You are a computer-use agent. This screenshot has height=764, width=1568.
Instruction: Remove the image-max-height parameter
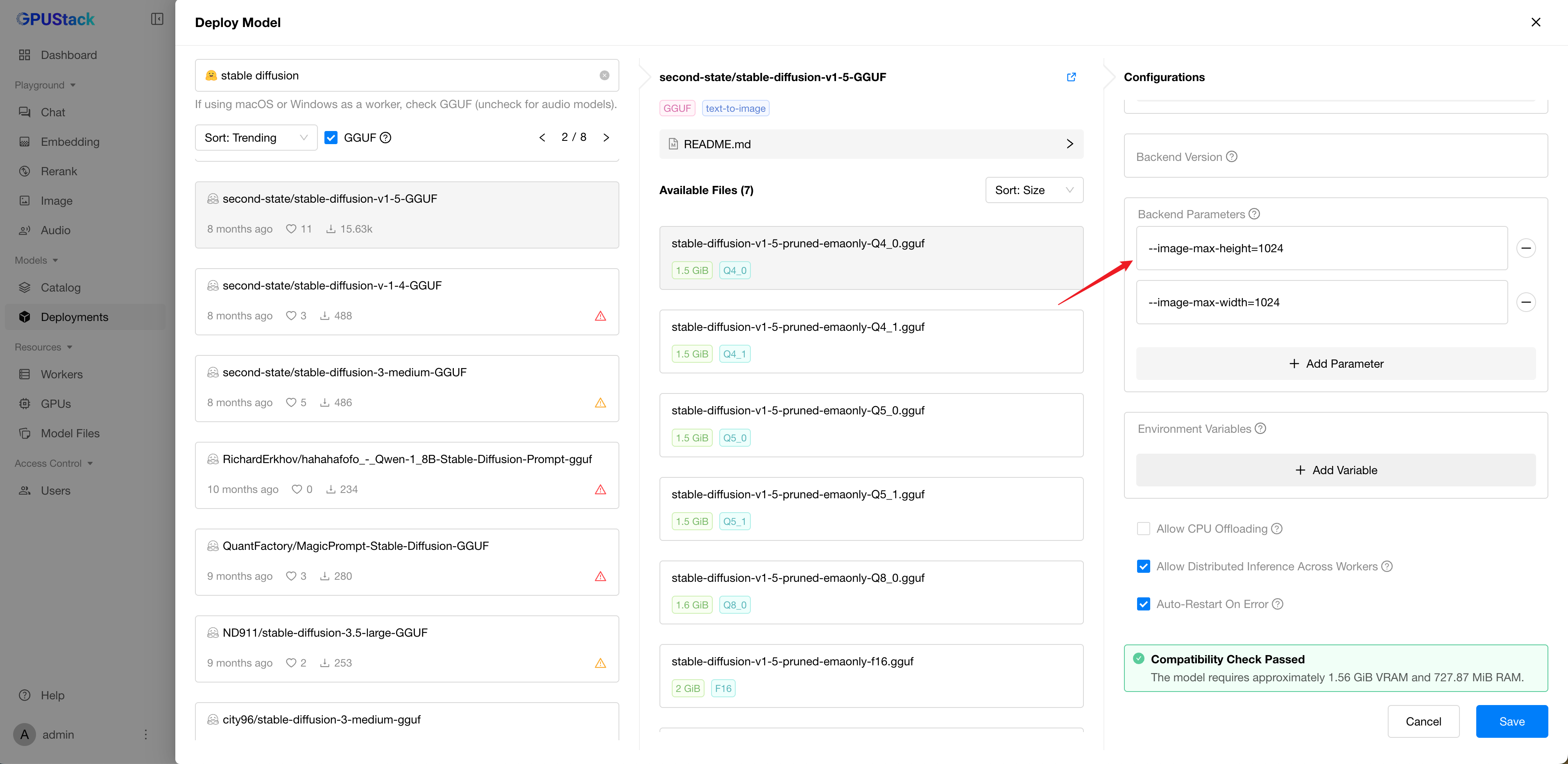point(1525,248)
